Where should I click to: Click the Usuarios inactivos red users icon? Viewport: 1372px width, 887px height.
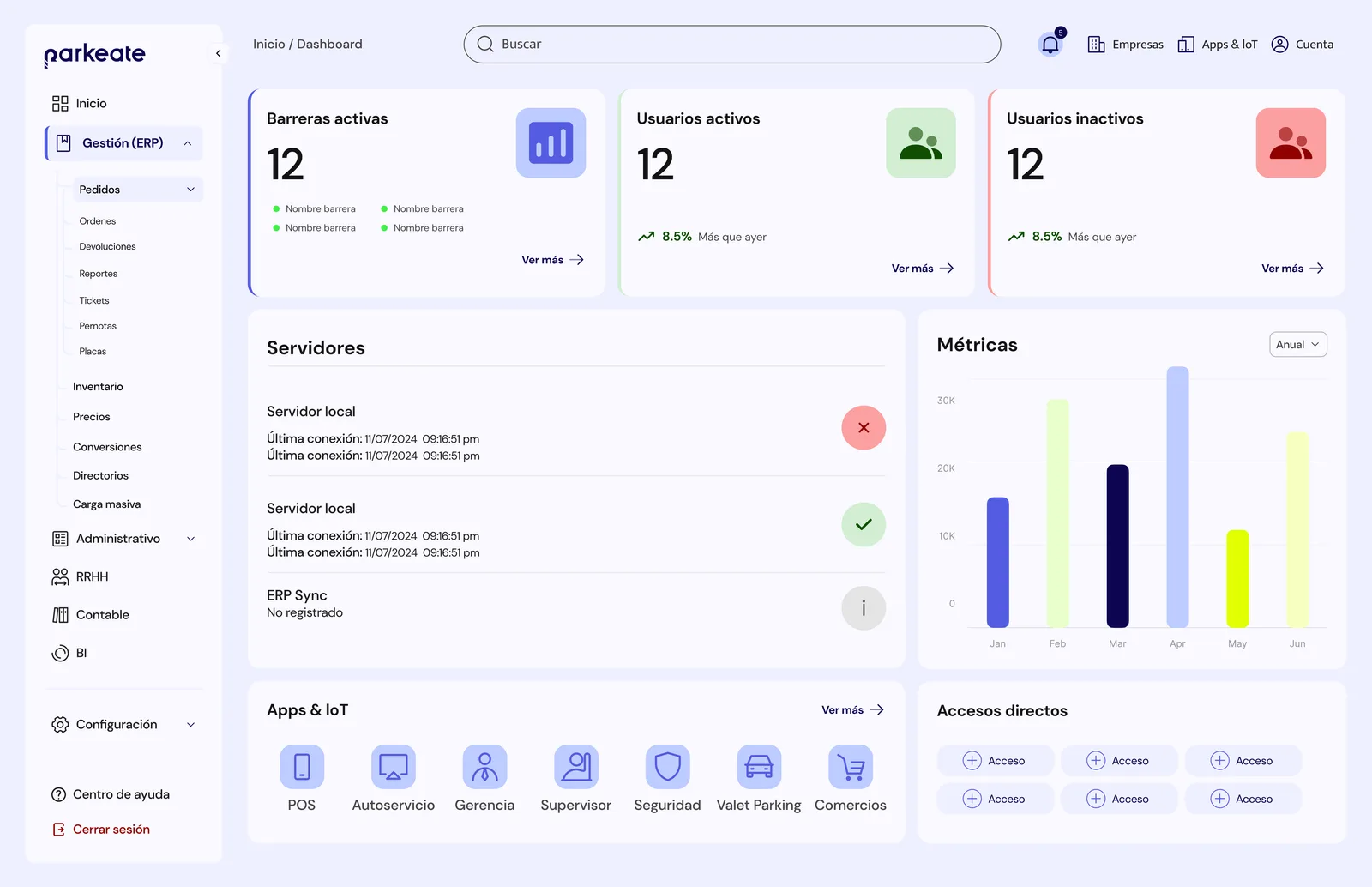click(x=1291, y=142)
